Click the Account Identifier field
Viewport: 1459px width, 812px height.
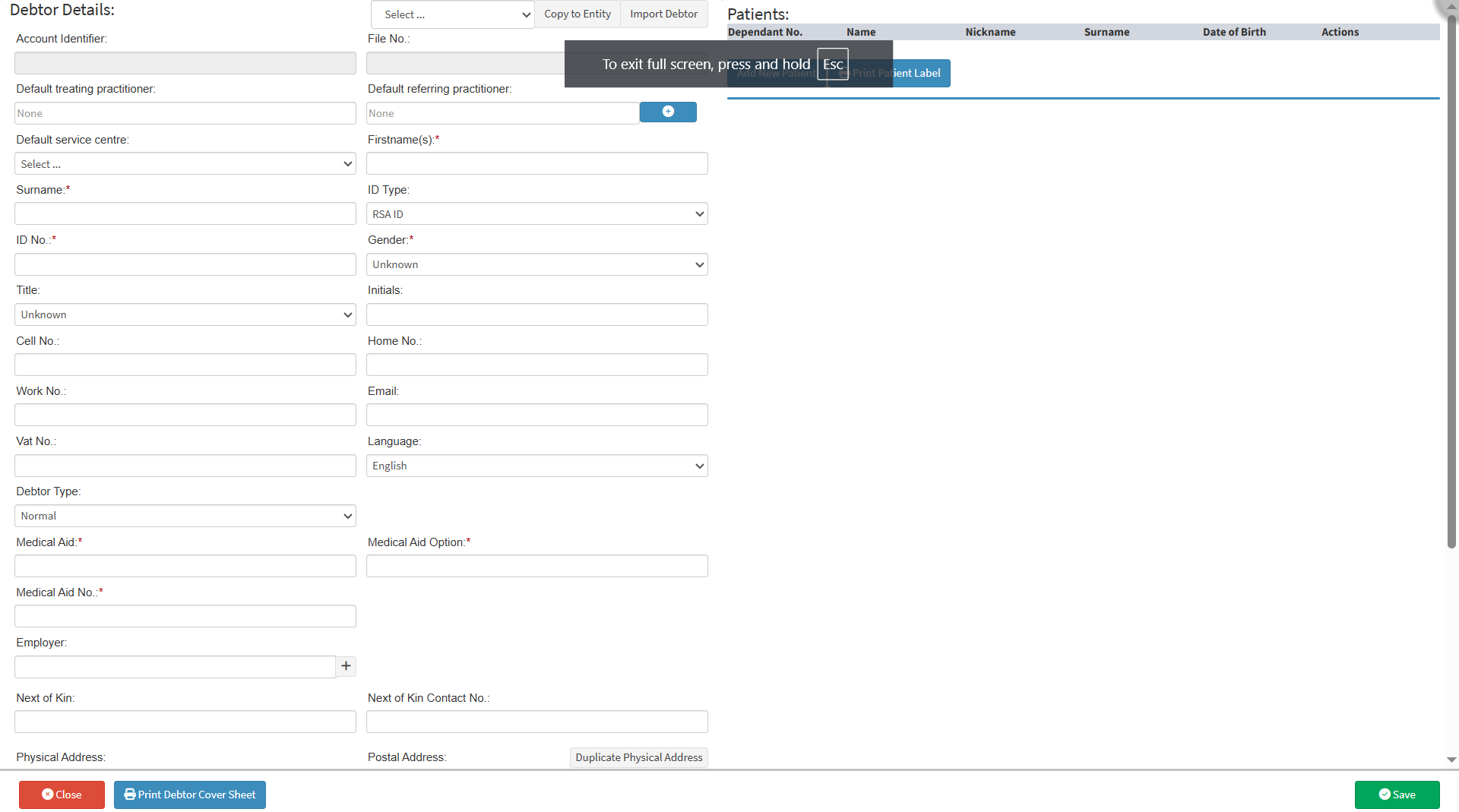pos(185,63)
